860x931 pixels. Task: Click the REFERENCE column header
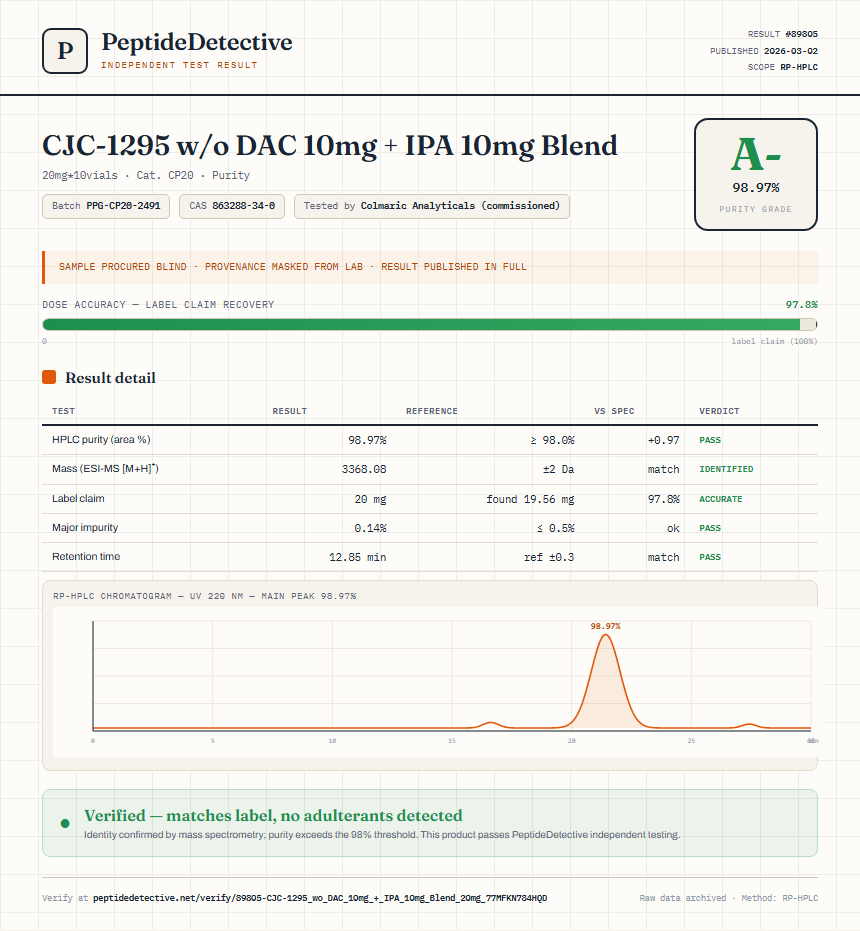(x=432, y=411)
